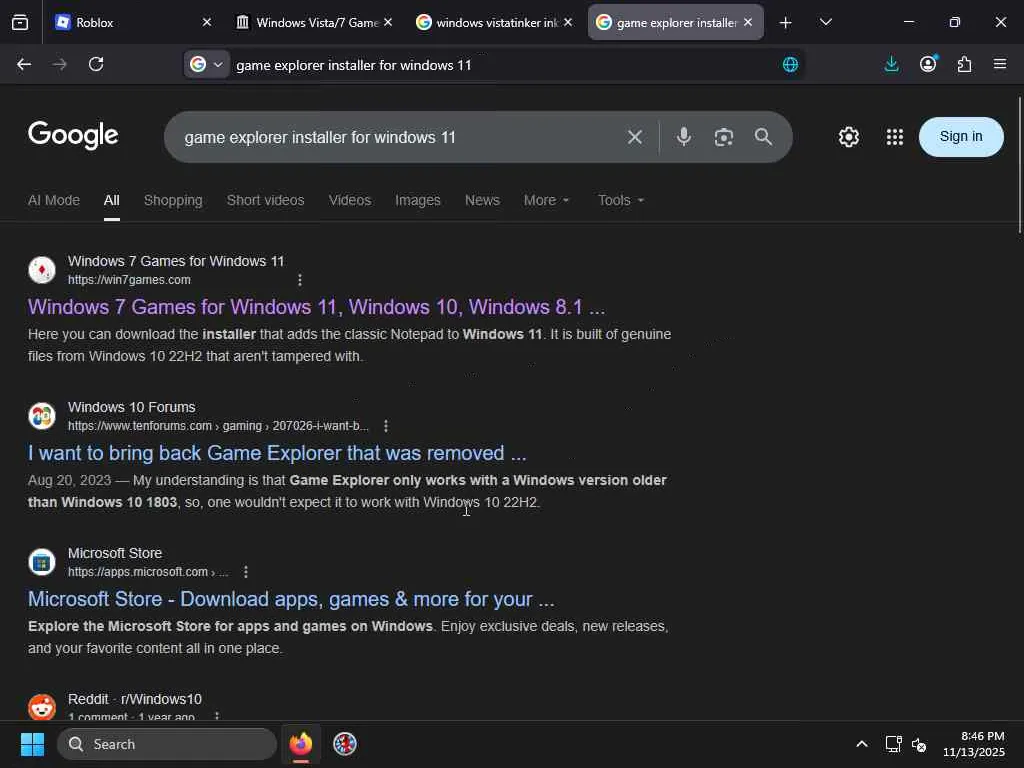Close the windows vistatinker tab
The height and width of the screenshot is (768, 1024).
pyautogui.click(x=568, y=22)
